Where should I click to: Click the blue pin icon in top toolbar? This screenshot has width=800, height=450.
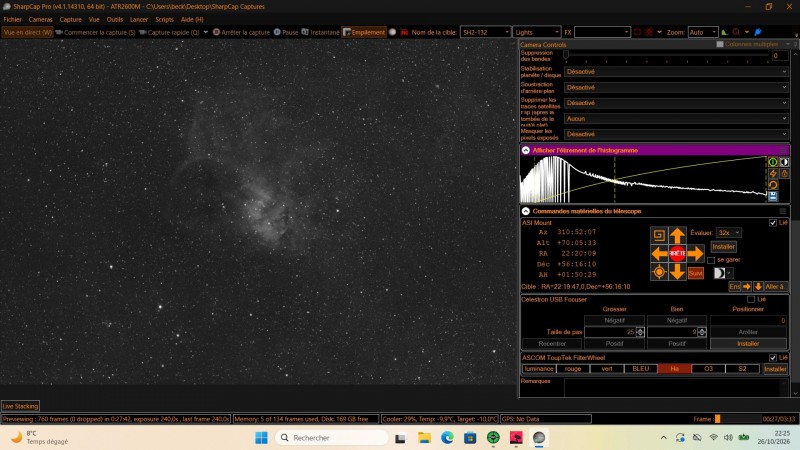tap(758, 32)
